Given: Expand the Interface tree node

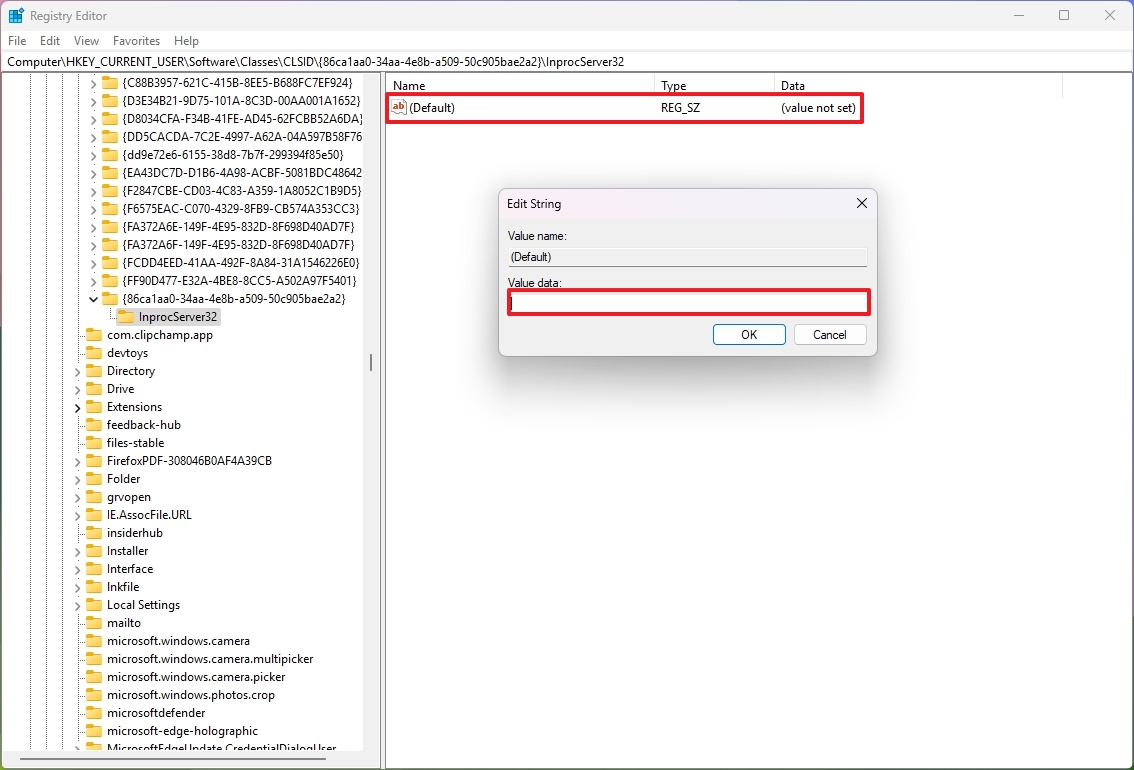Looking at the screenshot, I should pos(76,568).
